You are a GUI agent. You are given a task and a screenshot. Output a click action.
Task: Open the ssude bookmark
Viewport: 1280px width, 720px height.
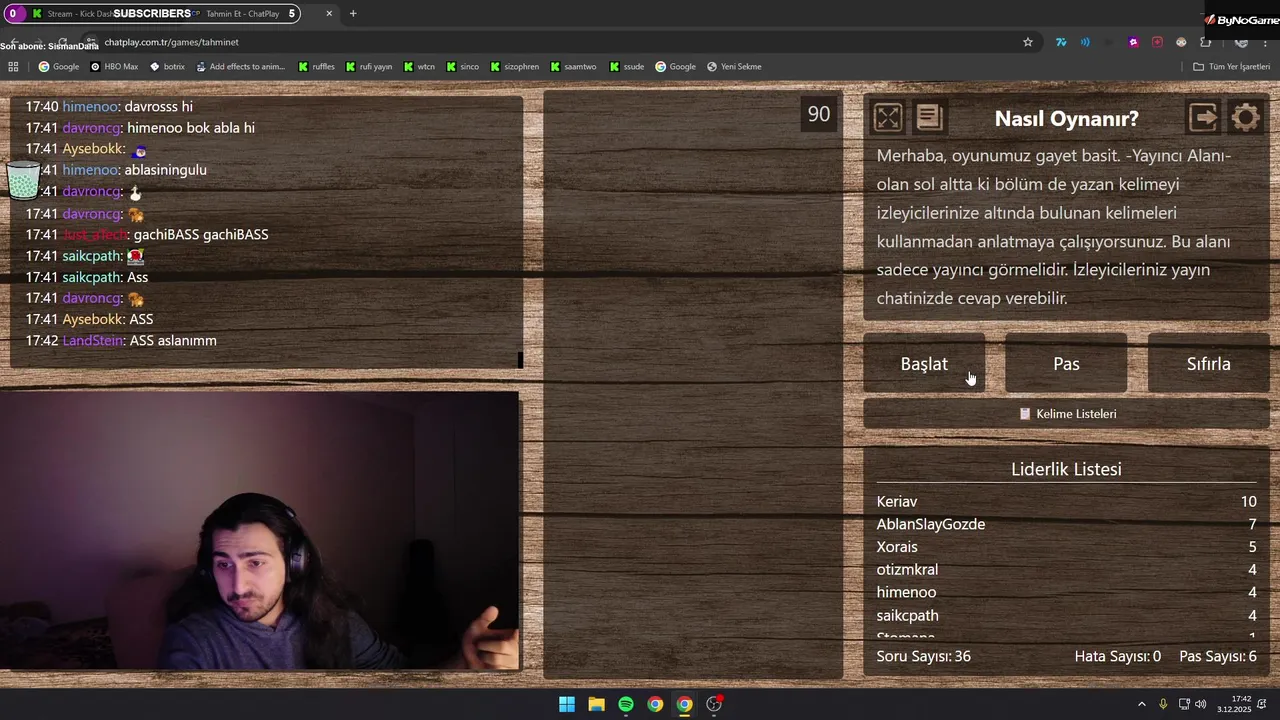click(x=626, y=67)
